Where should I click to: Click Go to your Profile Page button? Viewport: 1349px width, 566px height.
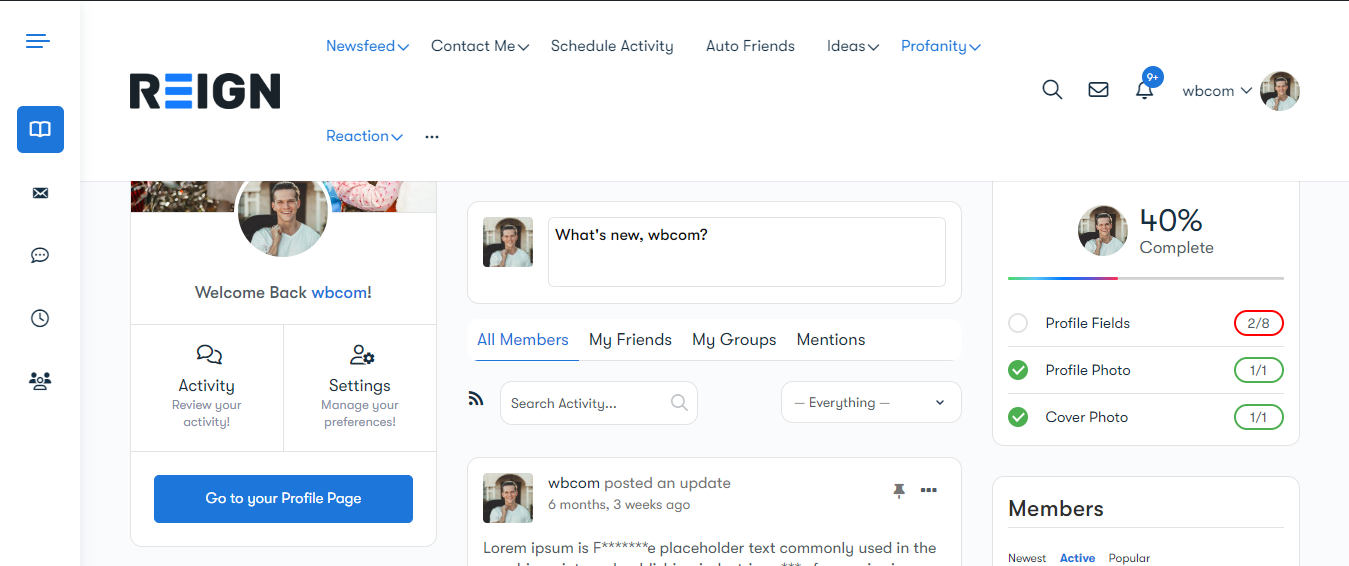tap(283, 499)
